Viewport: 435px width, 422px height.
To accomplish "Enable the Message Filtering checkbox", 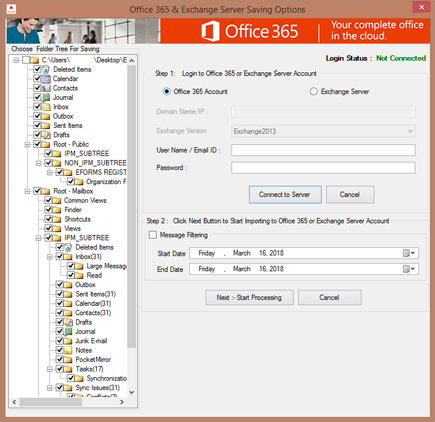I will click(x=153, y=235).
